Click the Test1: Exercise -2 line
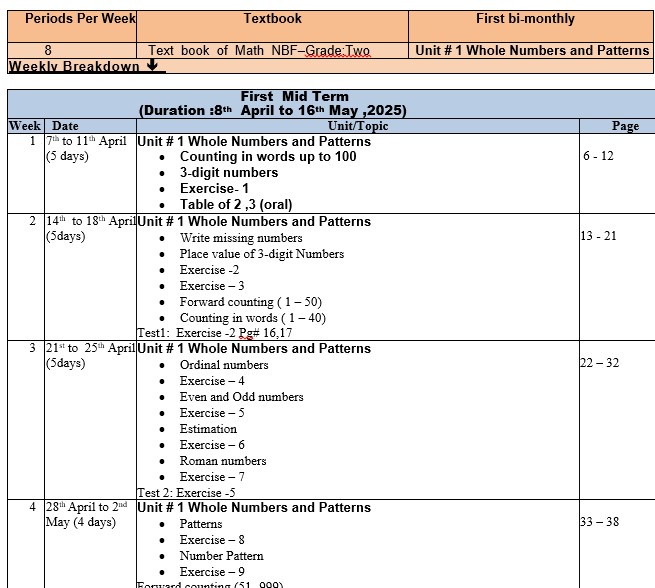Image resolution: width=655 pixels, height=588 pixels. tap(214, 333)
